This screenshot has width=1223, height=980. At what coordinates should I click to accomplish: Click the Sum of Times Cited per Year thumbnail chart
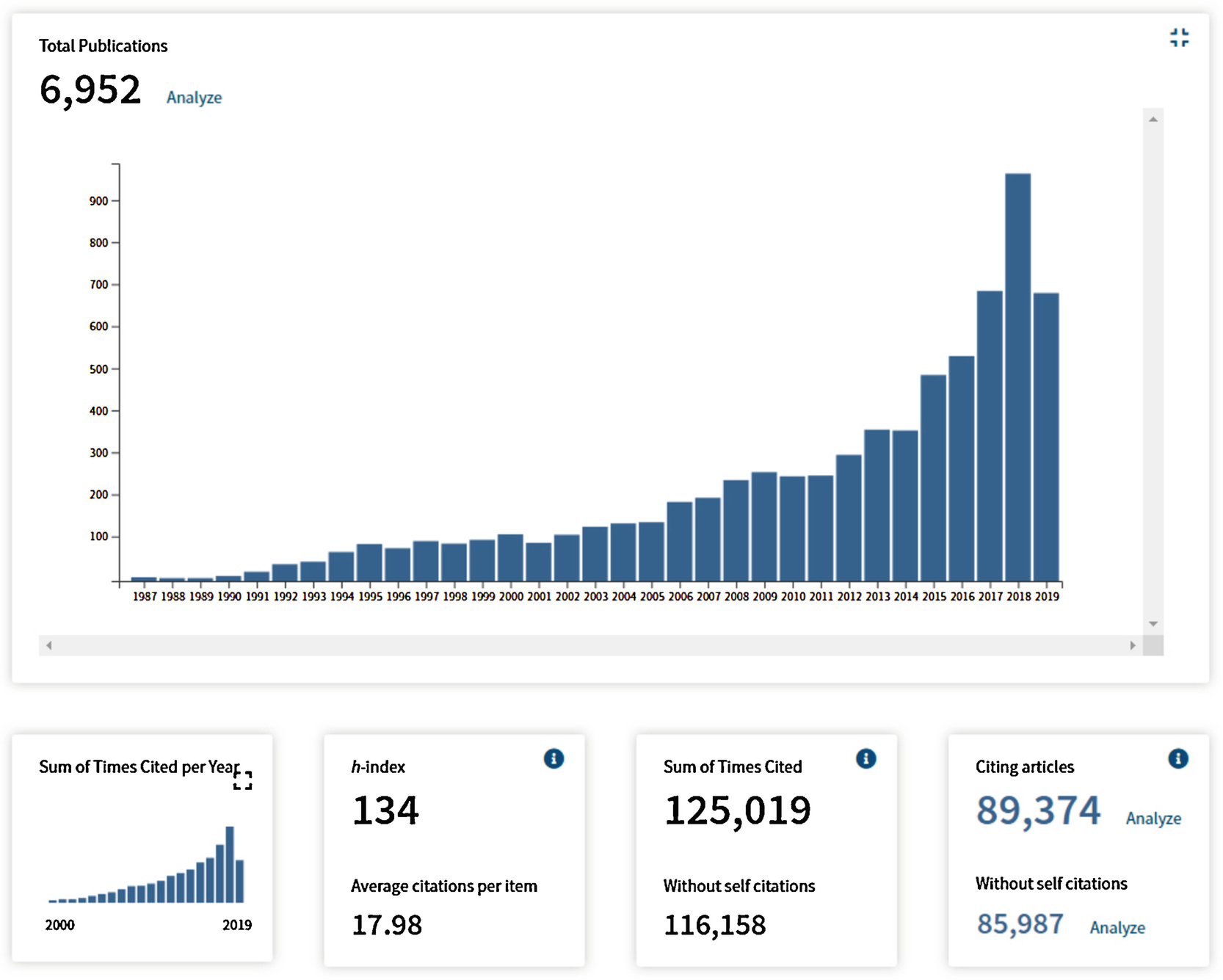click(x=146, y=864)
